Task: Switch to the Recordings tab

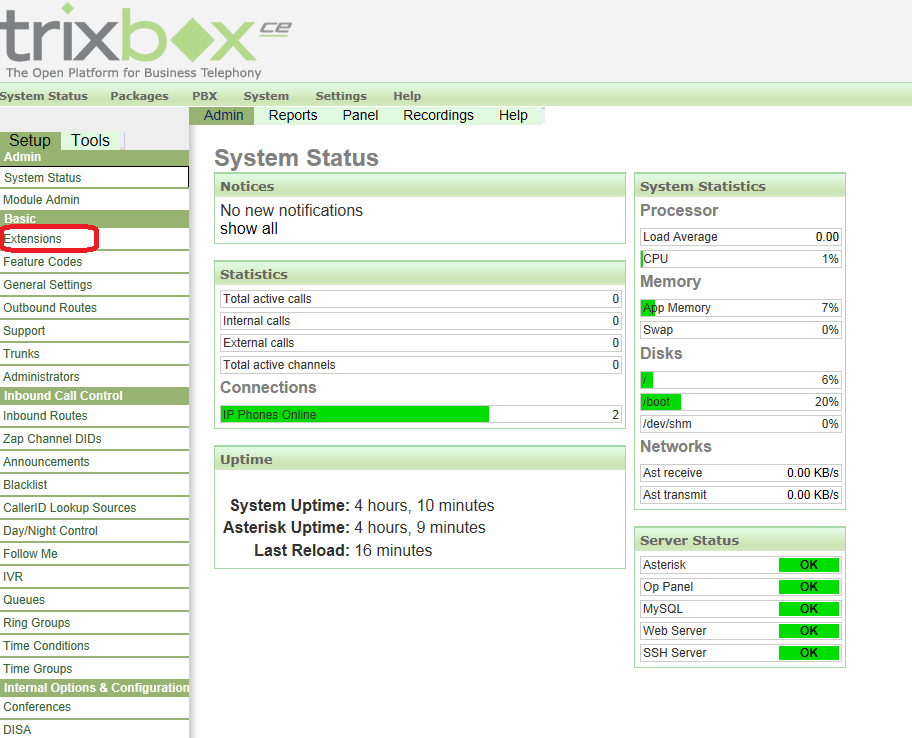Action: click(438, 115)
